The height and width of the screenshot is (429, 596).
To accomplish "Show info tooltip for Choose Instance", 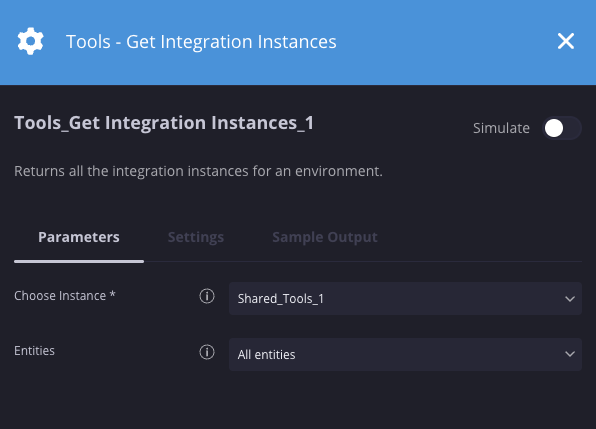I will (207, 296).
